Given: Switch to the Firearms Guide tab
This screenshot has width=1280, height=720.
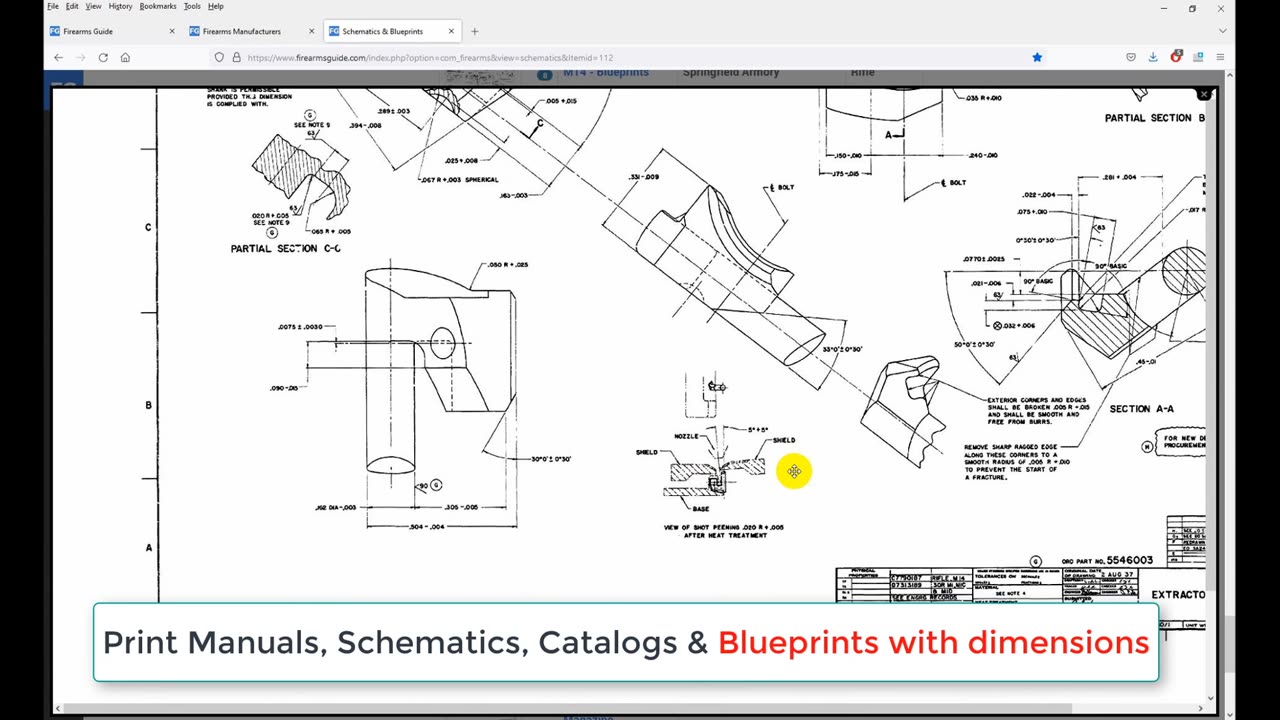Looking at the screenshot, I should (x=111, y=31).
